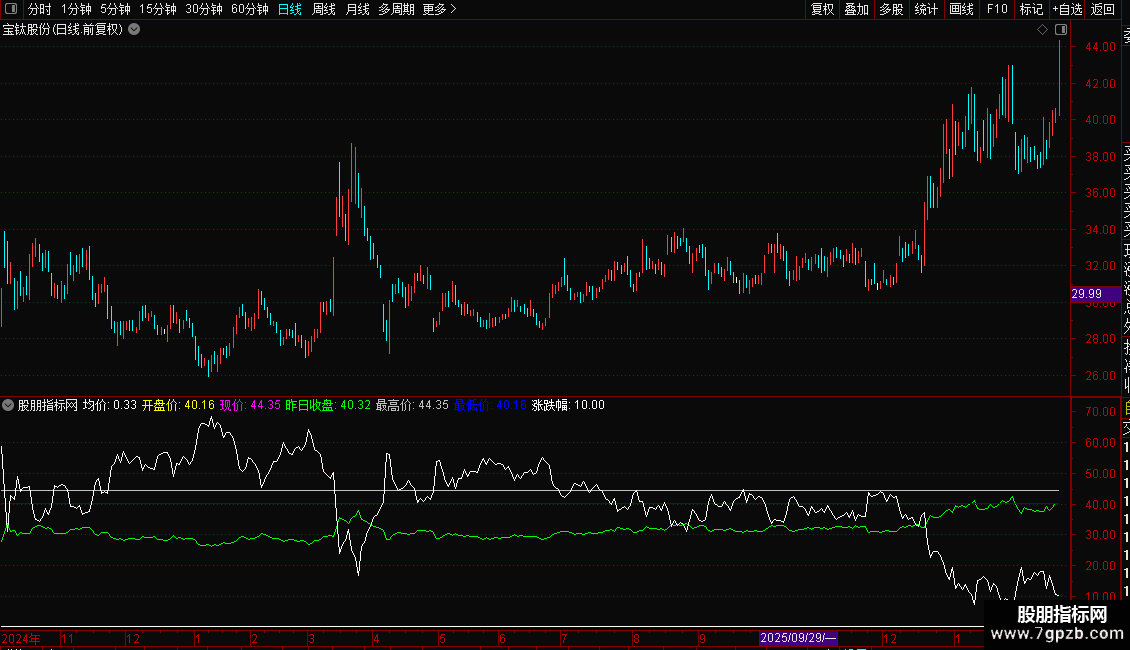Screen dimensions: 1130x650
Task: Select the 15分钟 period tab
Action: 158,9
